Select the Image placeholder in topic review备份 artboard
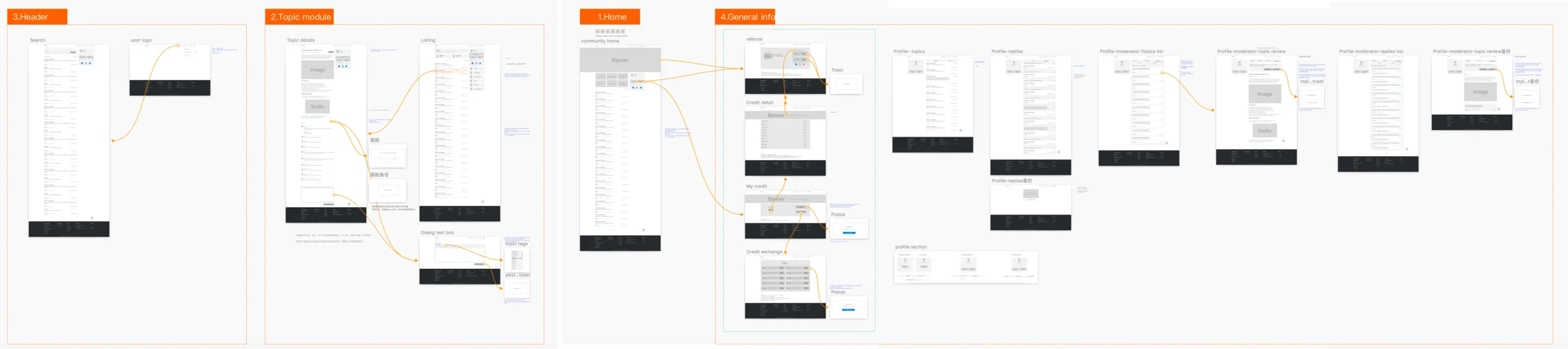Screen dimensions: 1568x349 pyautogui.click(x=1480, y=92)
